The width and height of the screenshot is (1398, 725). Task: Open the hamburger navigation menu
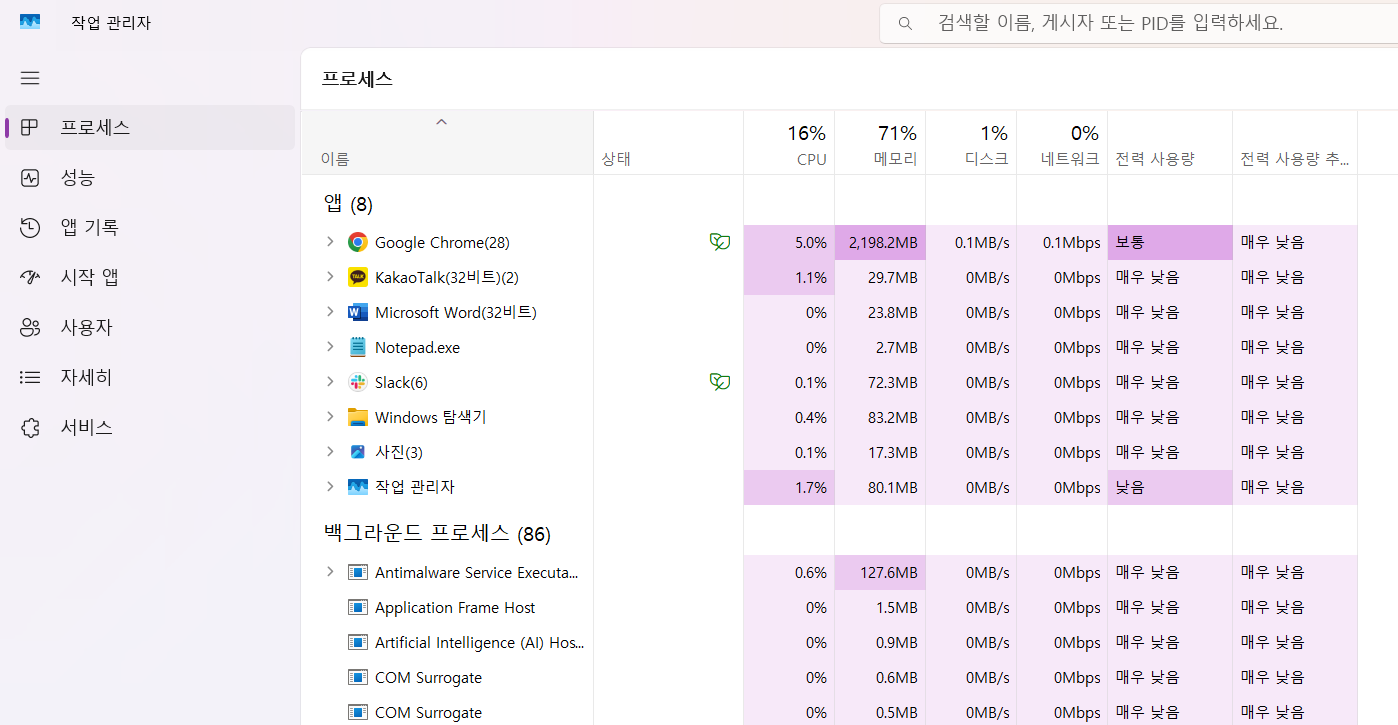(30, 78)
